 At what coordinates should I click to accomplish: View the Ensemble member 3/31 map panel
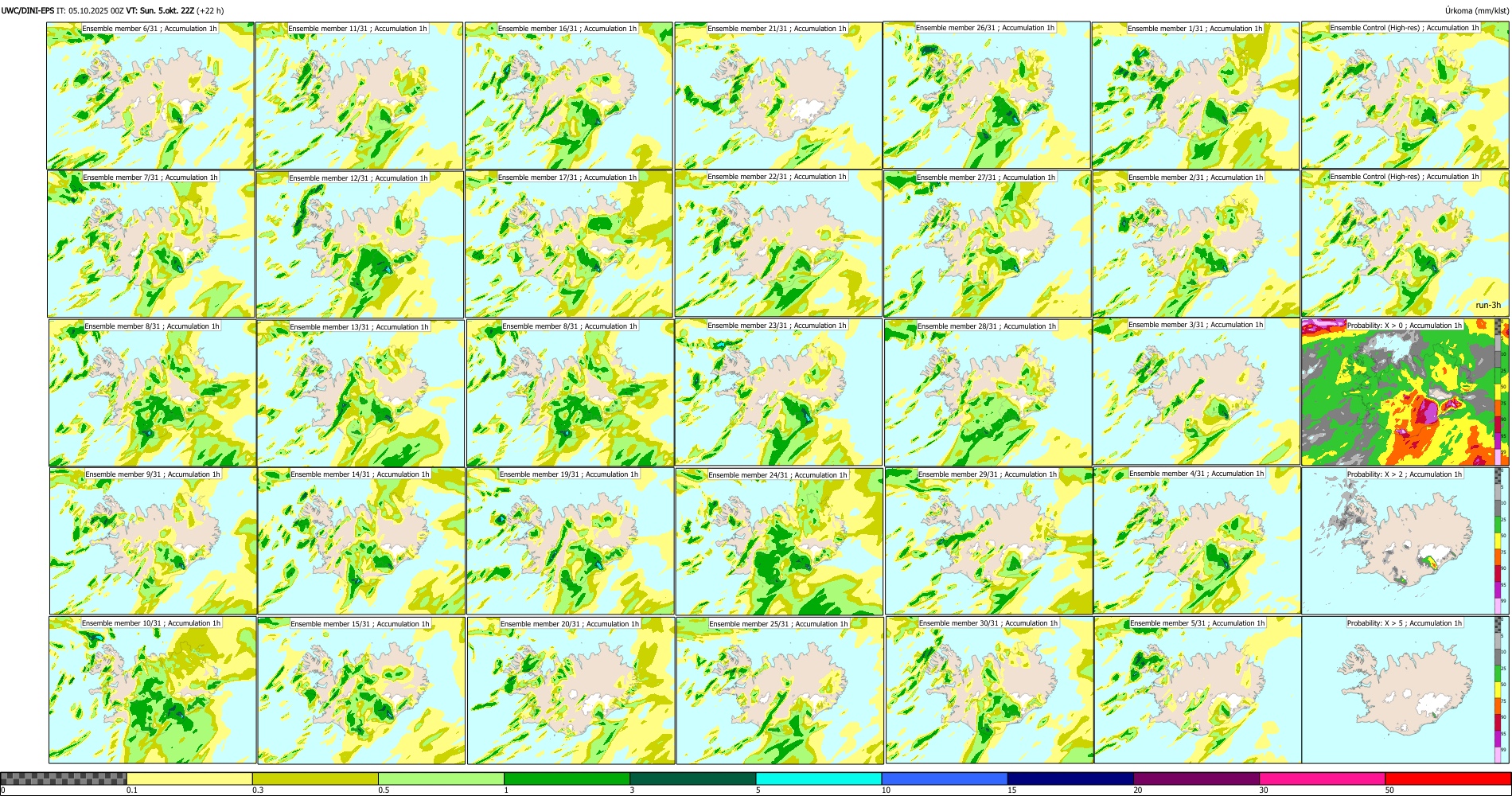pos(1197,392)
